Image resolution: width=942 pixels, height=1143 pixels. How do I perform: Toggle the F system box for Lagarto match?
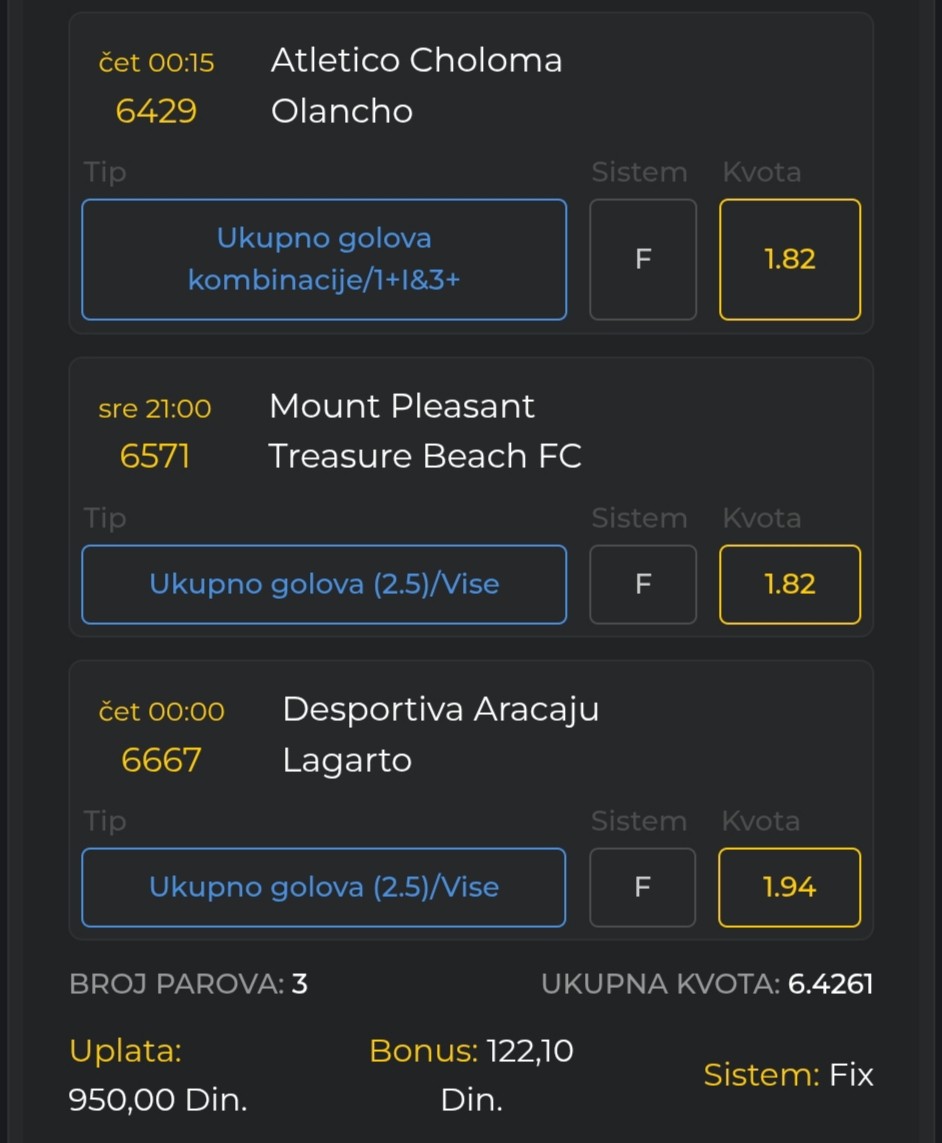tap(643, 887)
